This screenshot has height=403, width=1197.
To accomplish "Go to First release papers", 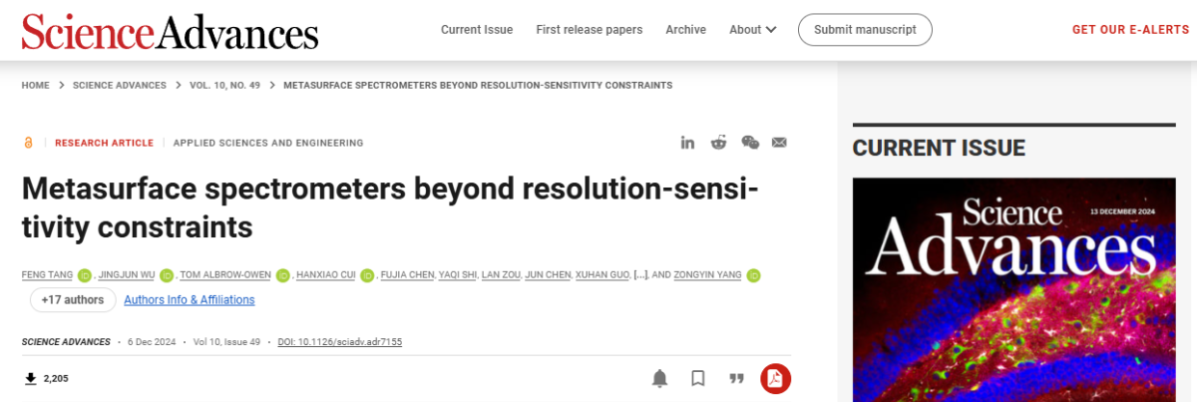I will pyautogui.click(x=589, y=30).
